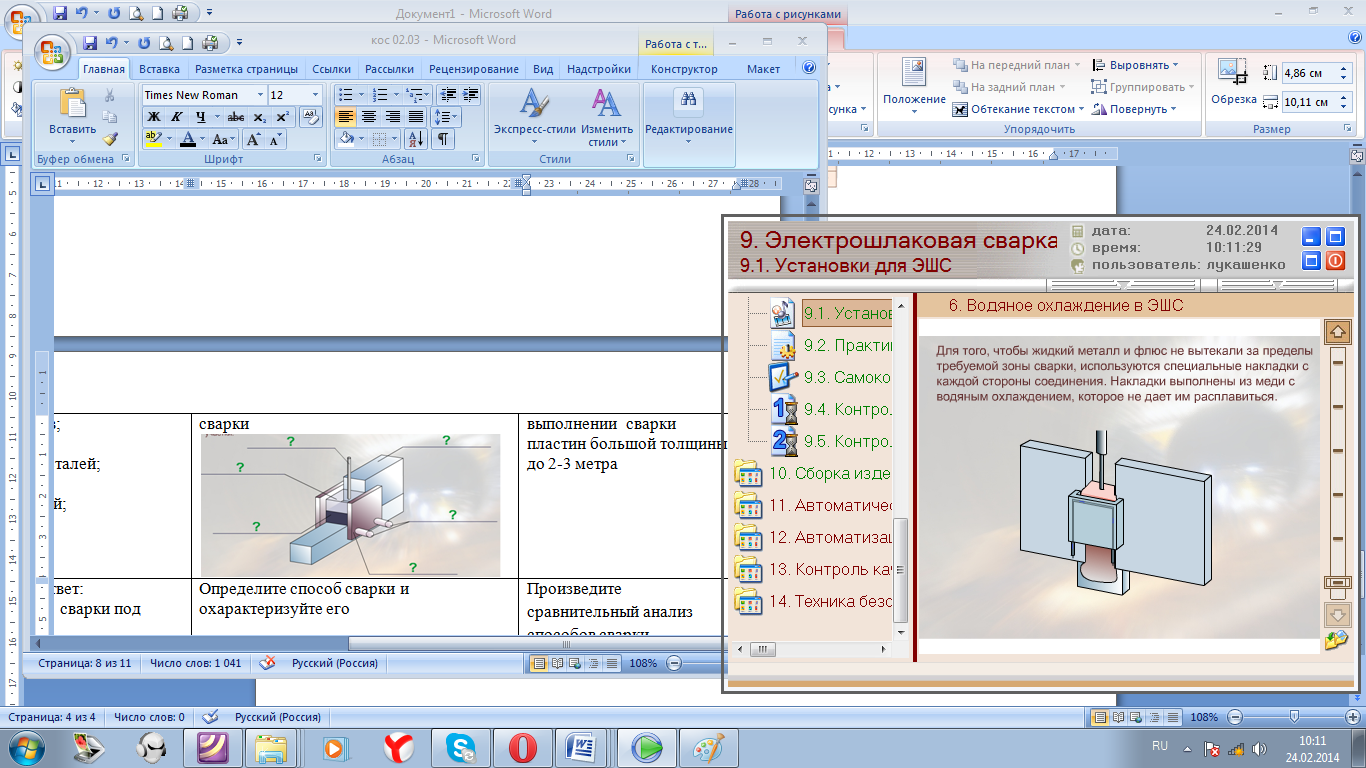Switch to the Вставка tab

[x=160, y=69]
